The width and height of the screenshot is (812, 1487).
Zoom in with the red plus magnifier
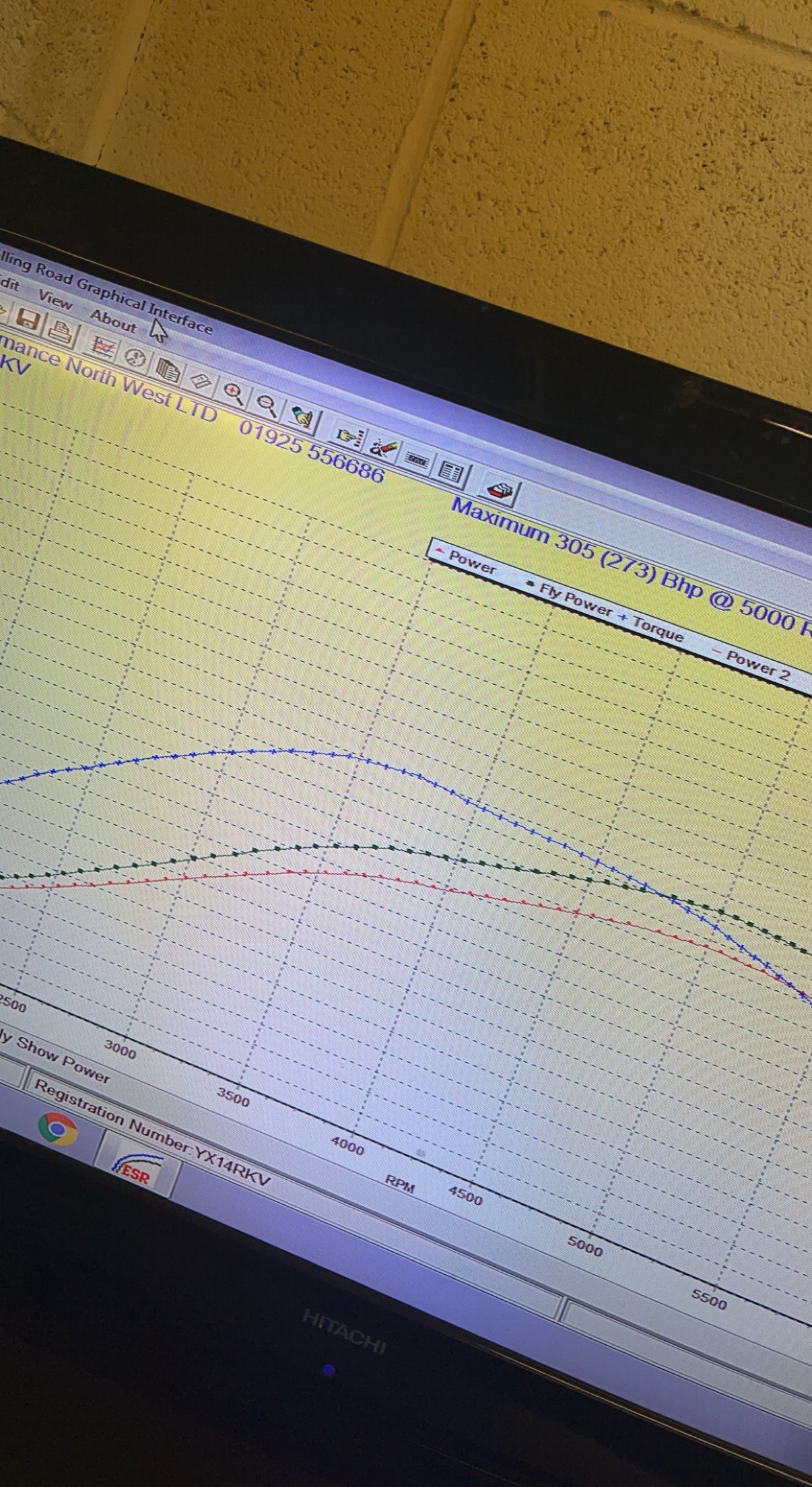point(234,393)
